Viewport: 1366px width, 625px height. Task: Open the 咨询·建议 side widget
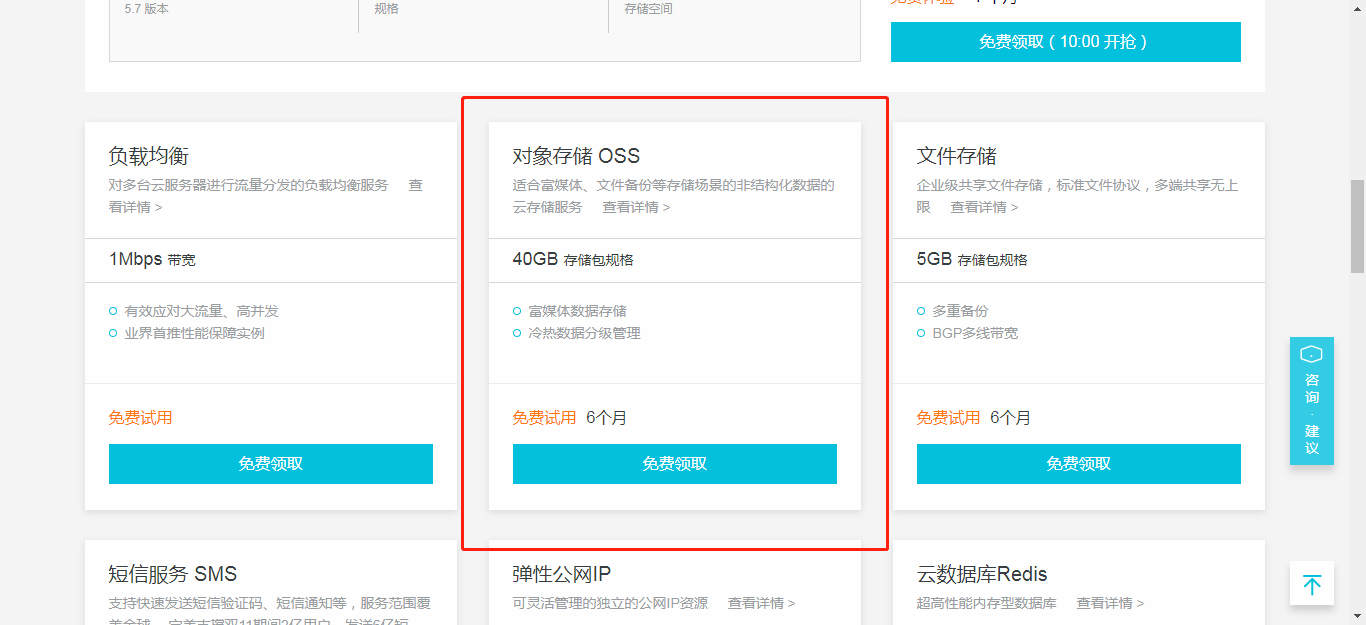coord(1312,401)
